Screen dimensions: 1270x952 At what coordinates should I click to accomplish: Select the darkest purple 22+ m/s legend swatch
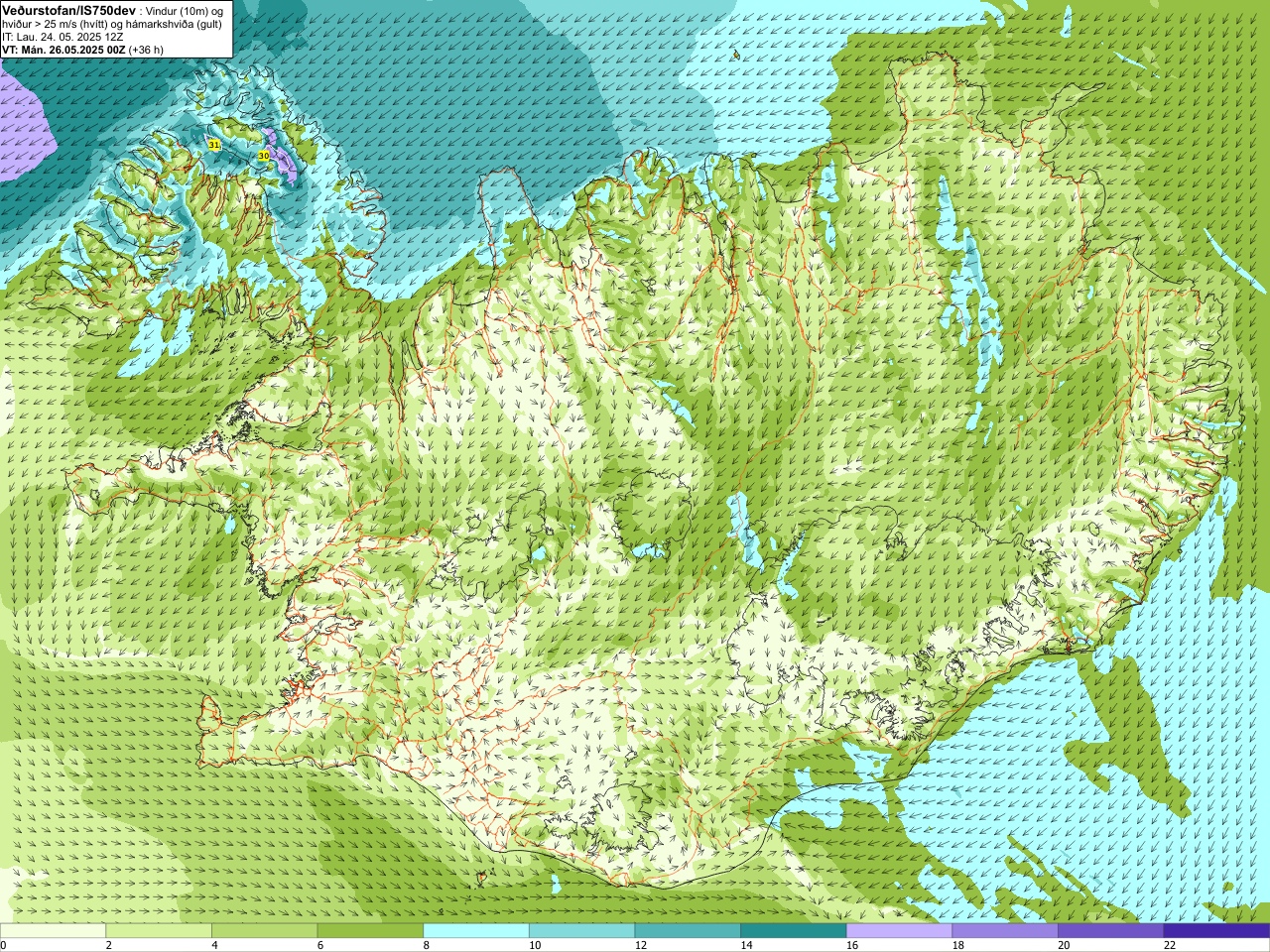[x=1216, y=931]
